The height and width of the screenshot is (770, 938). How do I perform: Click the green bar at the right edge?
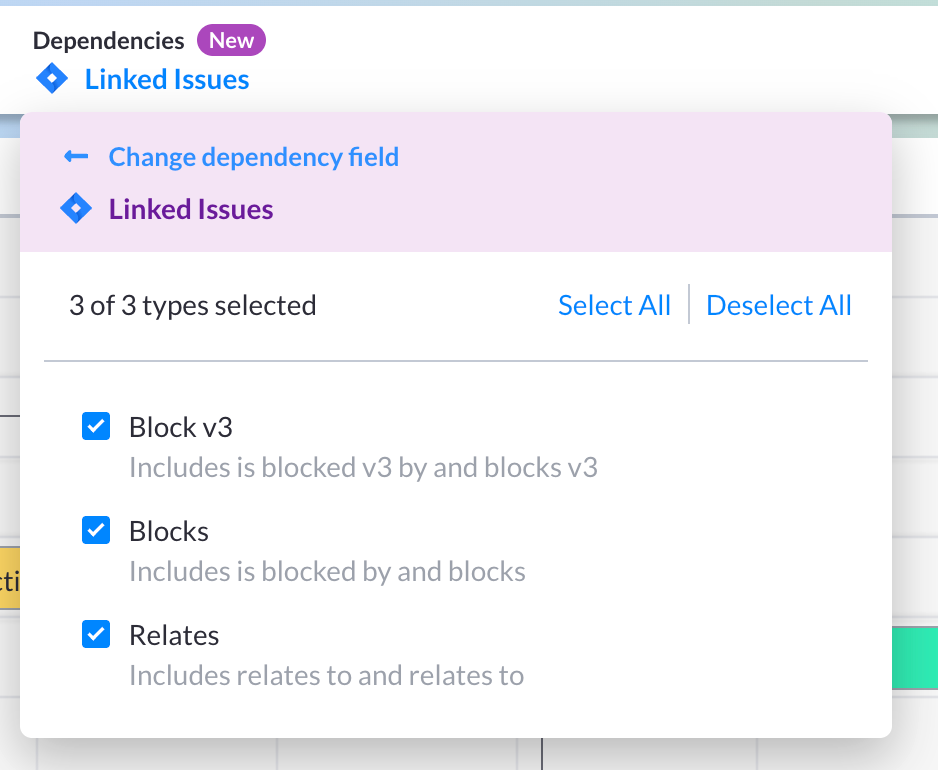point(914,657)
